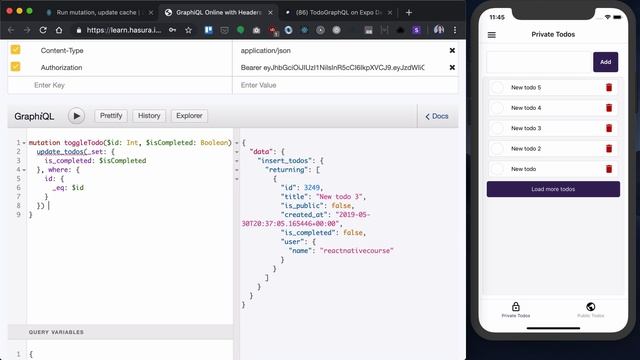Open a new browser tab
This screenshot has width=640, height=360.
point(409,13)
